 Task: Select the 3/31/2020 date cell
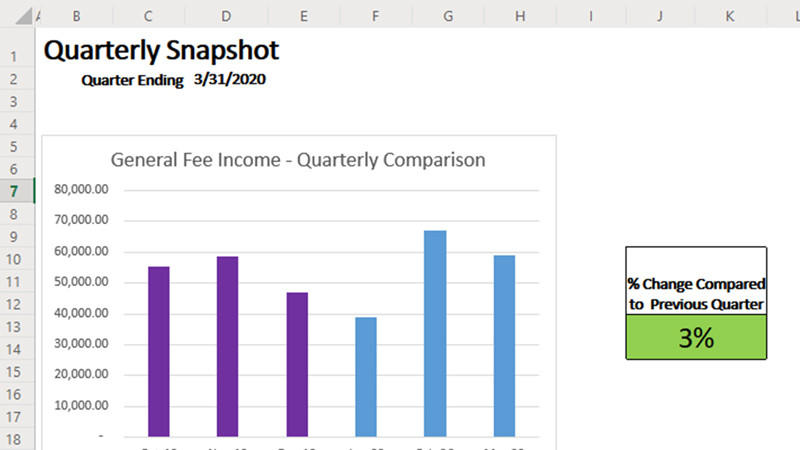click(230, 79)
